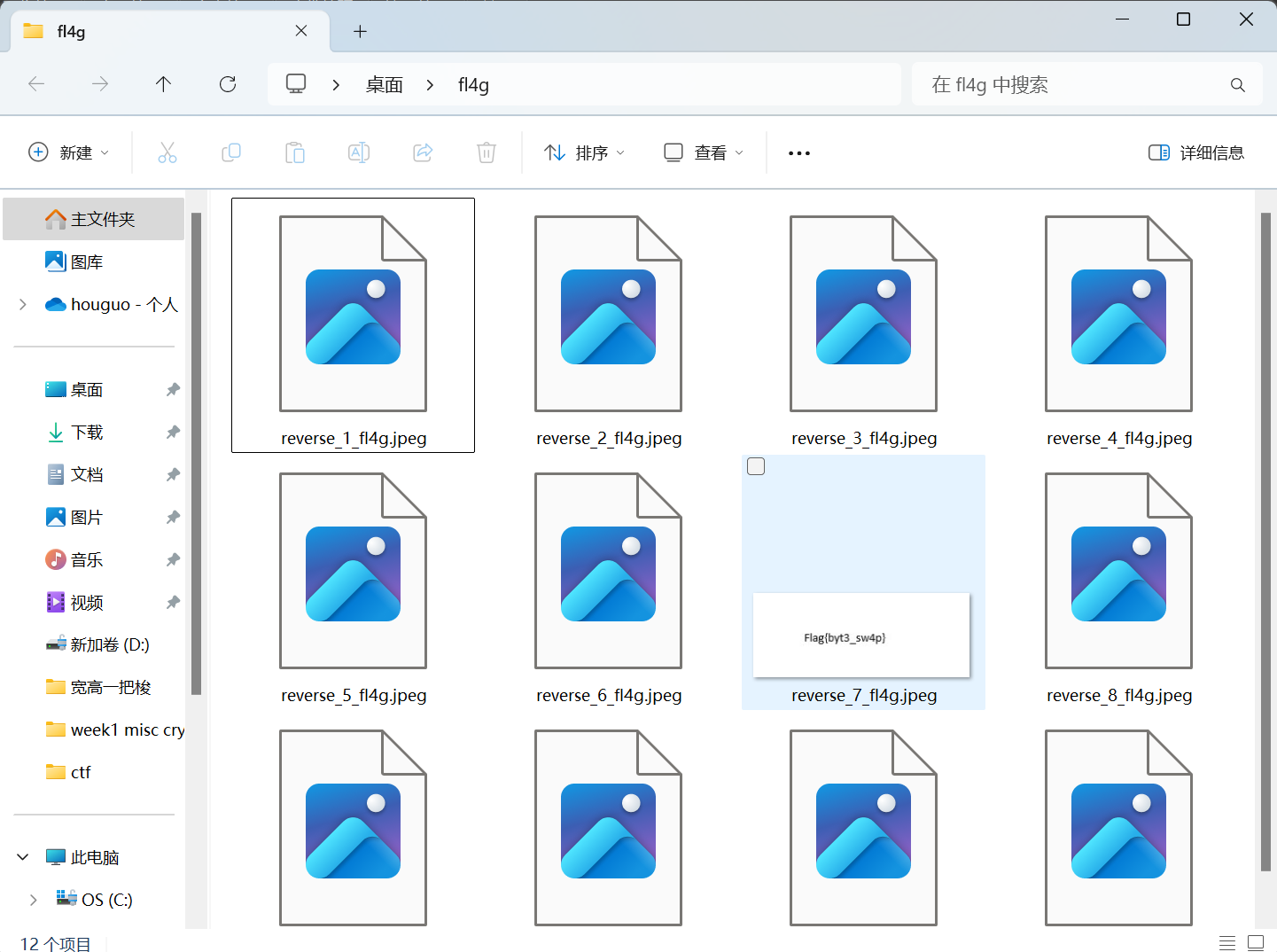Open the 宽高一把梭 folder in sidebar
Image resolution: width=1277 pixels, height=952 pixels.
(97, 687)
